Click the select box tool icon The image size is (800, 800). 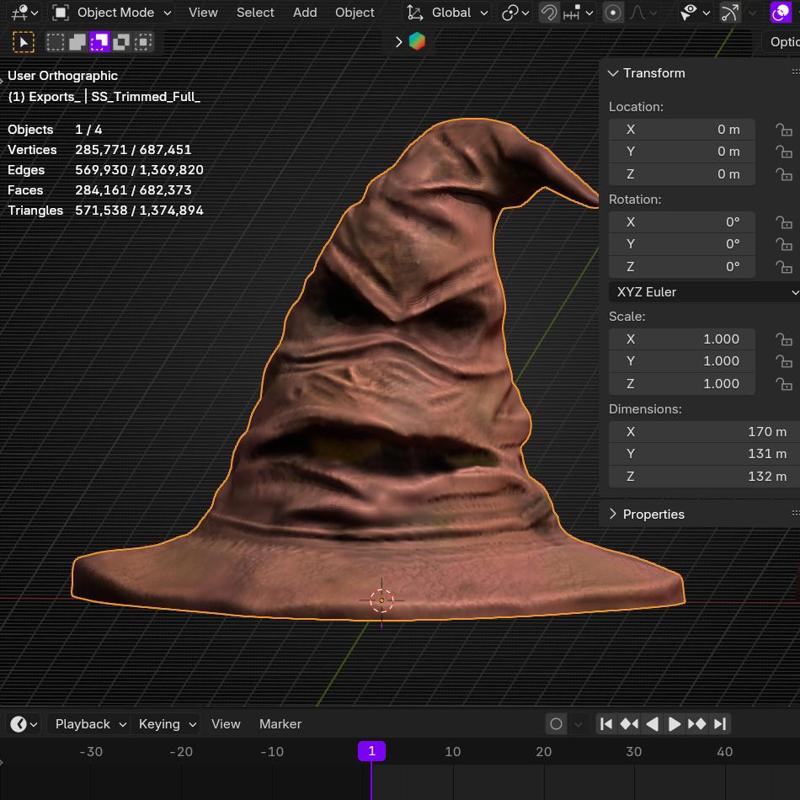23,42
